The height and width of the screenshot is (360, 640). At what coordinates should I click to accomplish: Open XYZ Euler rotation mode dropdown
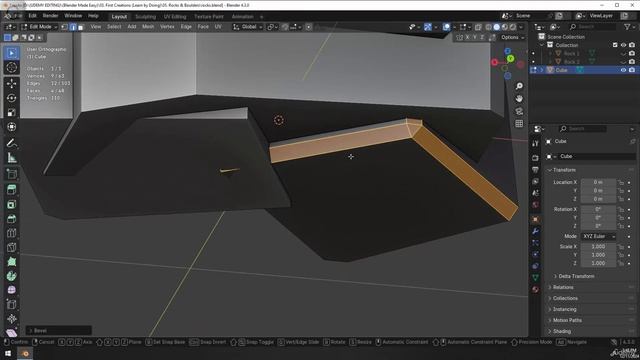point(598,236)
